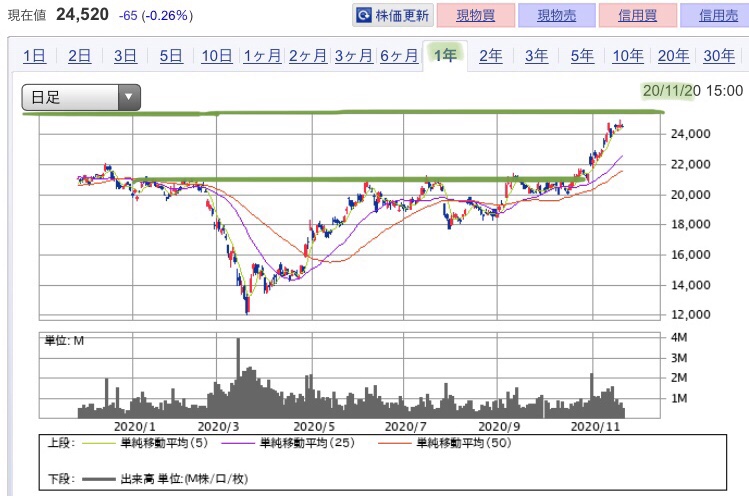Switch chart range to 1日

(x=34, y=56)
